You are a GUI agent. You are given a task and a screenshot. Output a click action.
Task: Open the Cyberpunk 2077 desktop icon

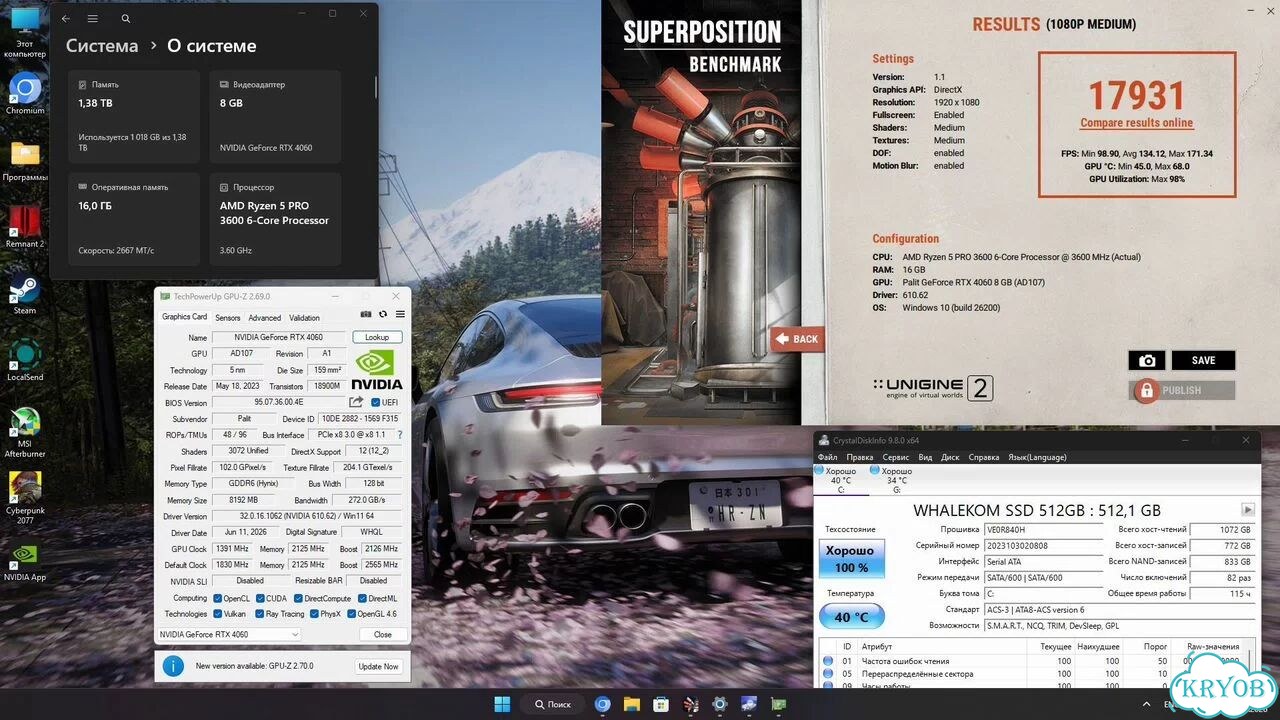pyautogui.click(x=25, y=499)
